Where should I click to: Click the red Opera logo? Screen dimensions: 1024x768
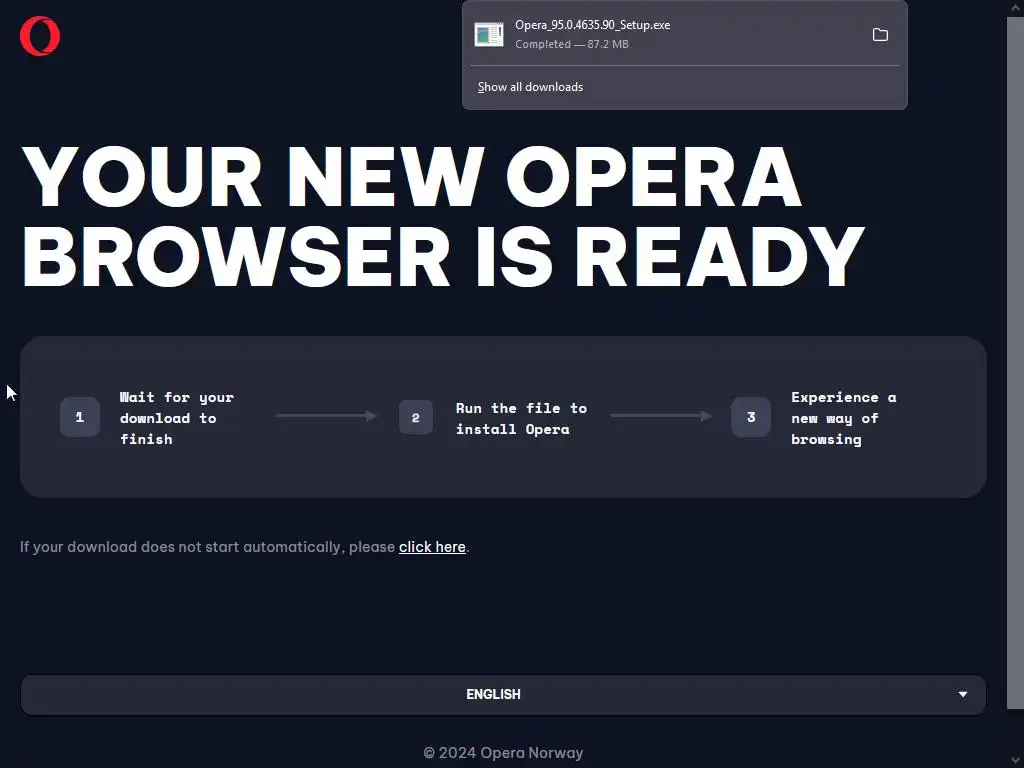click(x=40, y=36)
